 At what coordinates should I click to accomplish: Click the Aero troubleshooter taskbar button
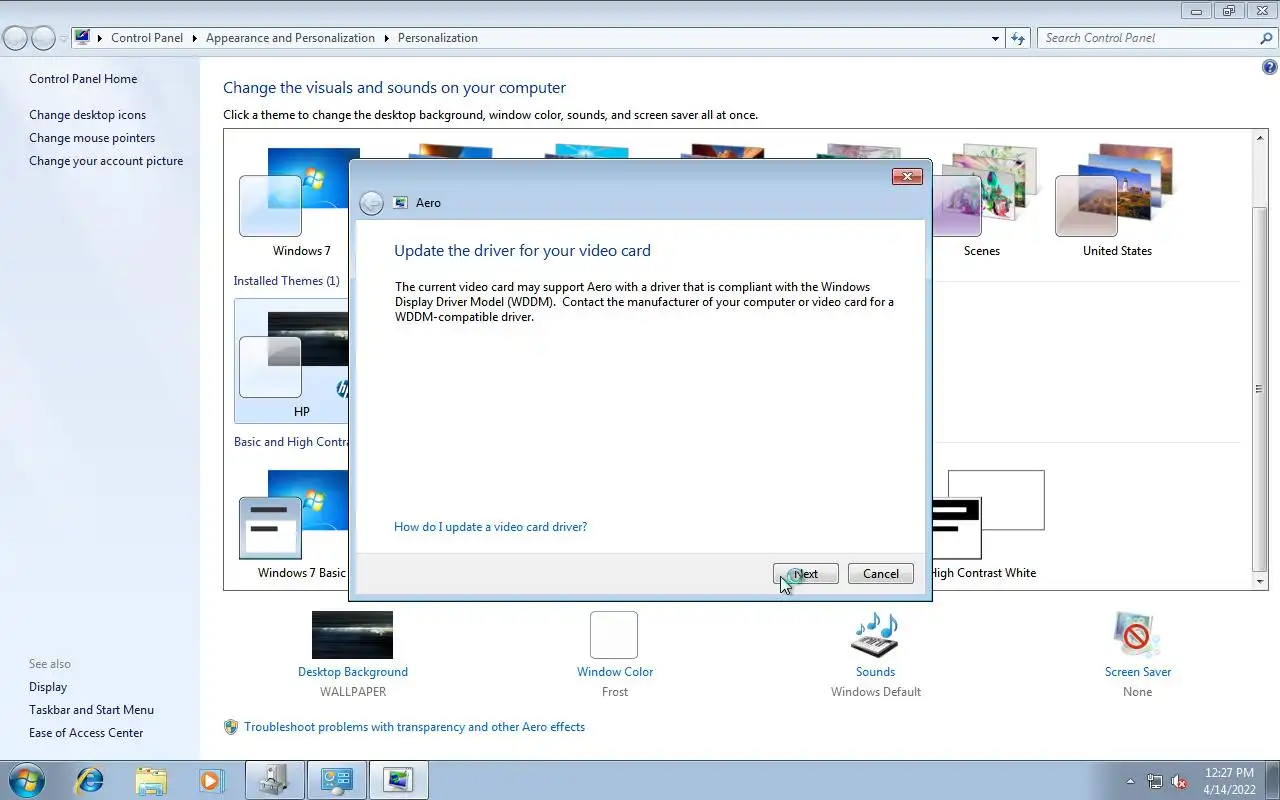pos(398,780)
